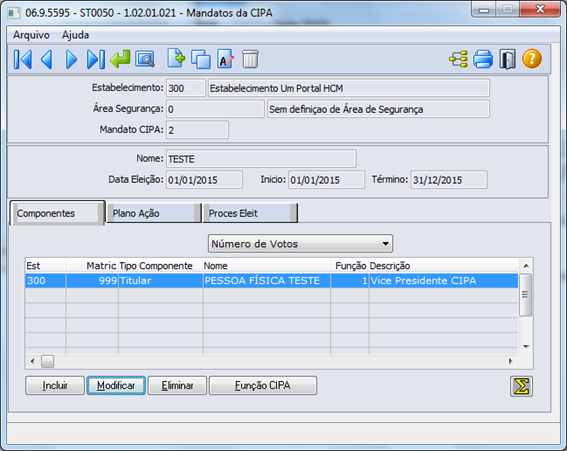Click the Área Segurança code field
Screen dimensions: 567x451
point(215,109)
